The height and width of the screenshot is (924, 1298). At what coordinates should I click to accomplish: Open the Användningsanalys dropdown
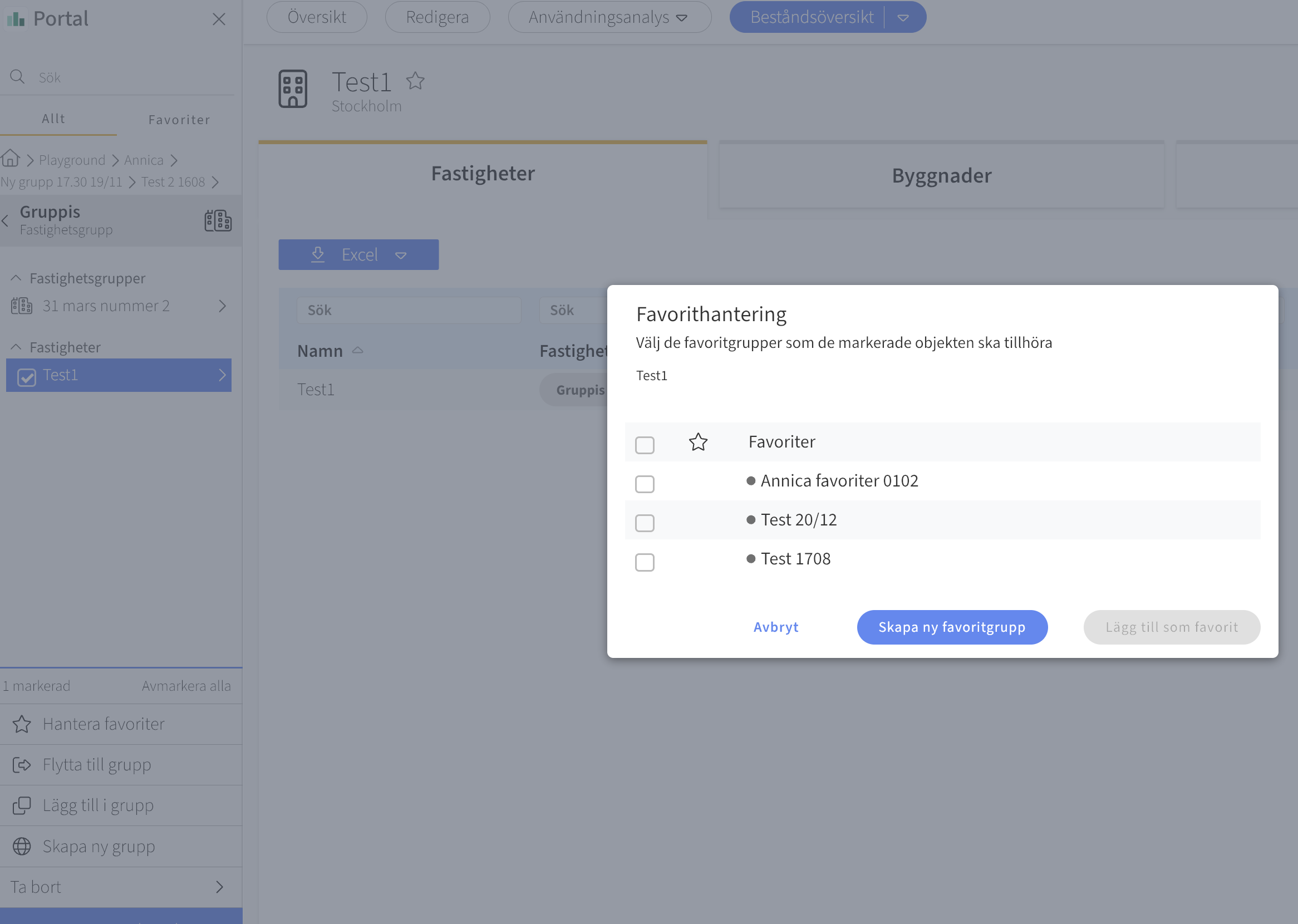coord(609,17)
